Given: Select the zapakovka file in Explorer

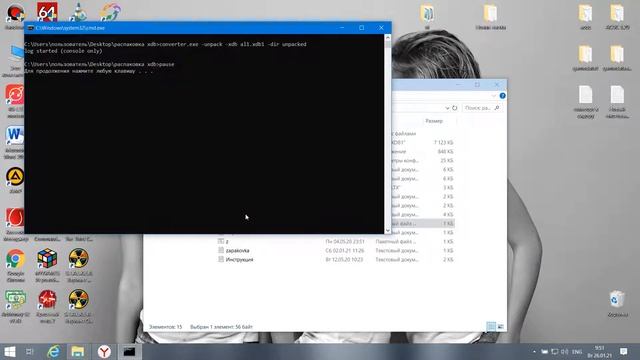Looking at the screenshot, I should (238, 251).
